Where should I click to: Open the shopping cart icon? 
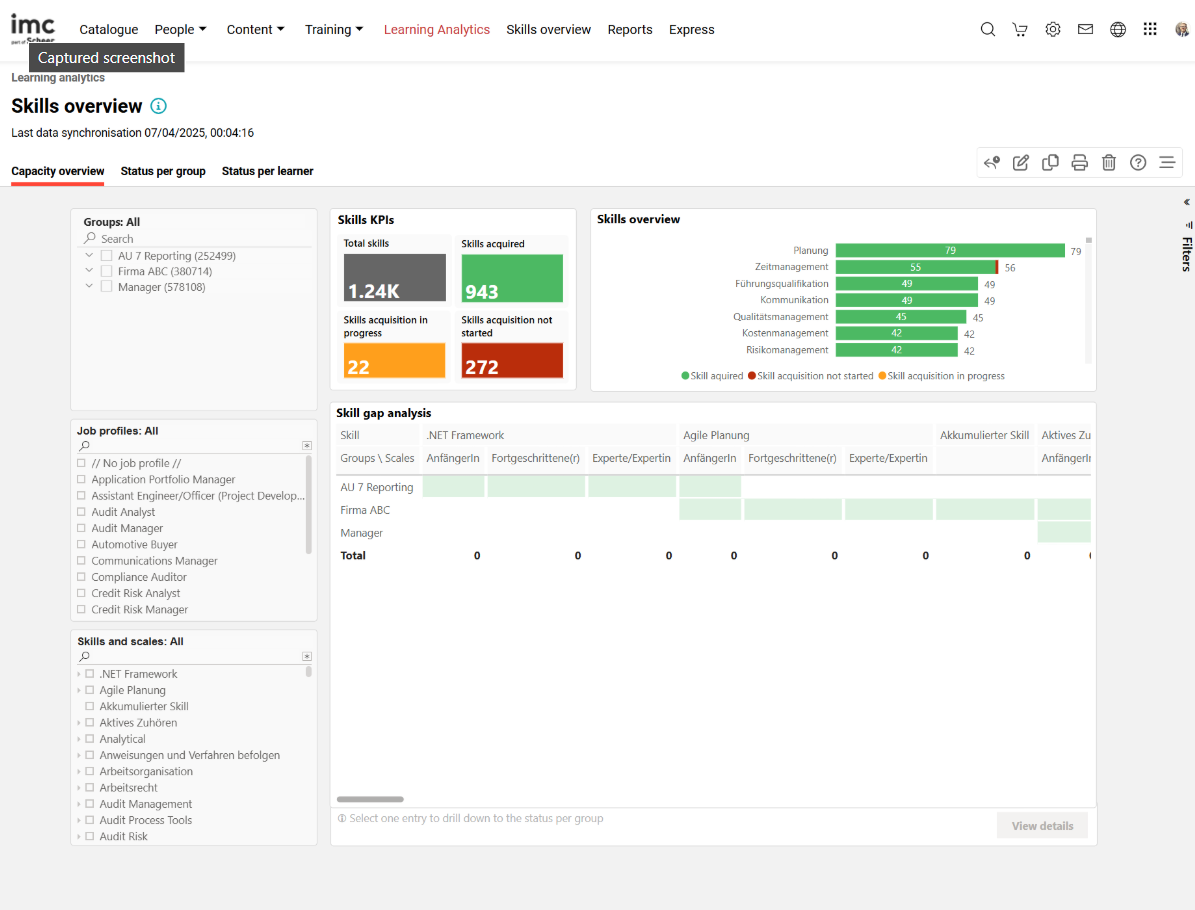pyautogui.click(x=1020, y=30)
